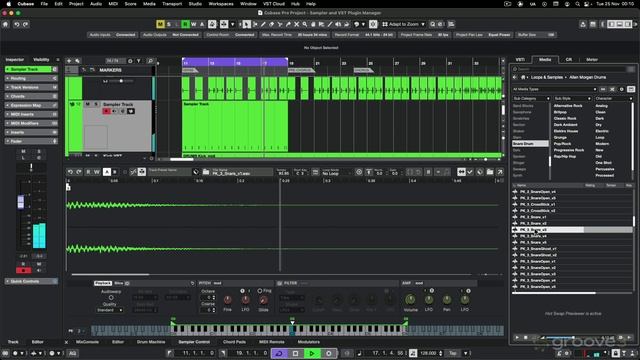Select the Erase tool

(x=272, y=24)
